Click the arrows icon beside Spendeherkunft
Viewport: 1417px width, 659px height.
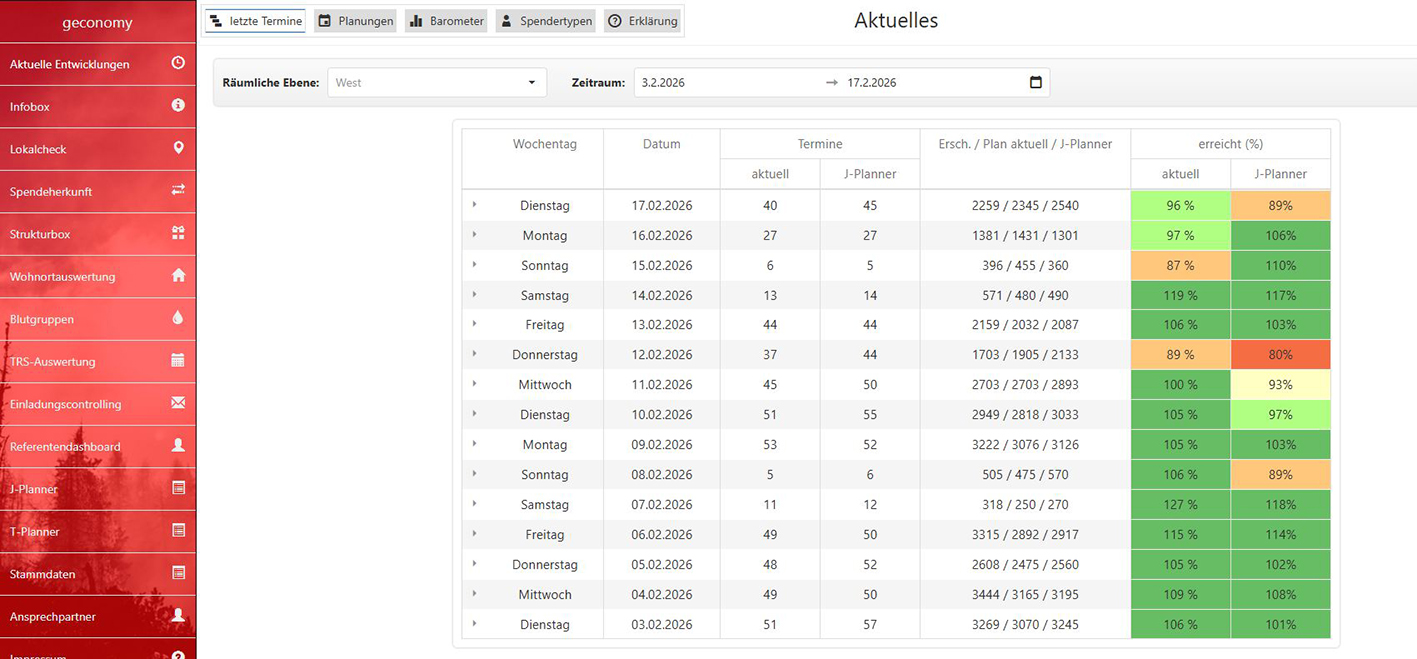[x=178, y=190]
